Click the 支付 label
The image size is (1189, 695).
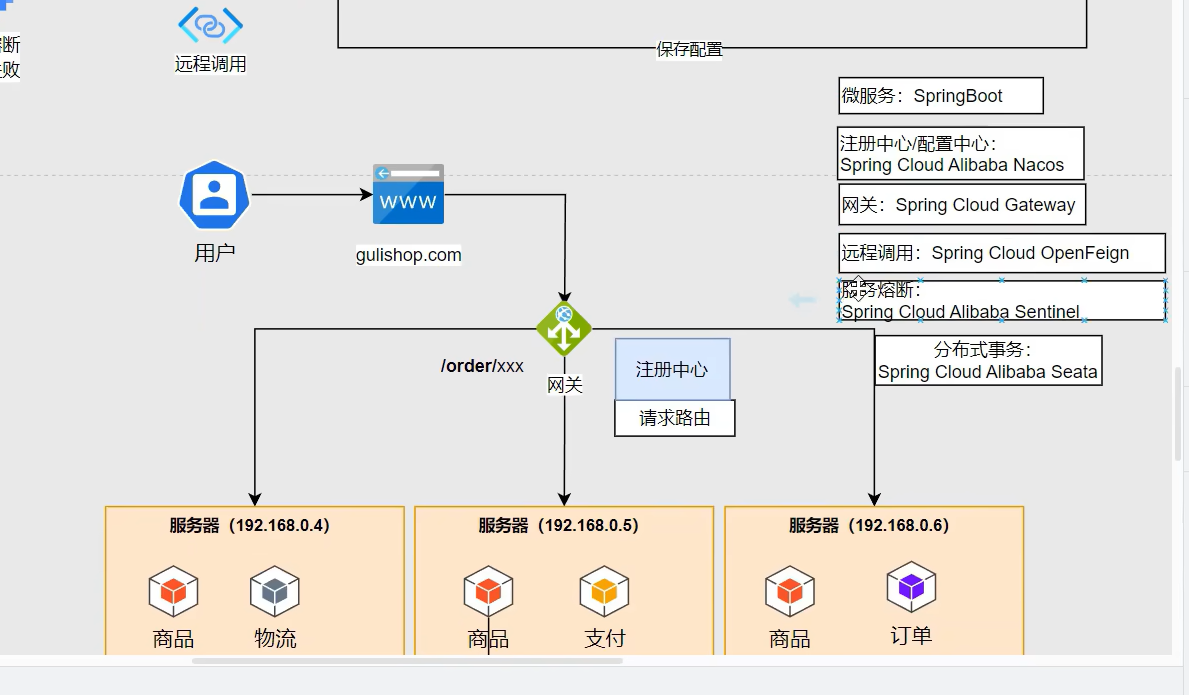pyautogui.click(x=605, y=638)
